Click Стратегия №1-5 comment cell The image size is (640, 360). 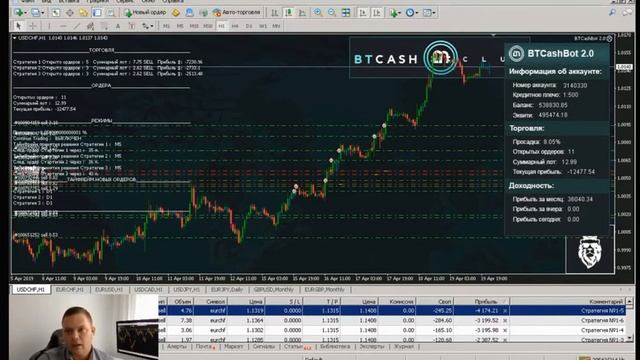(567, 311)
